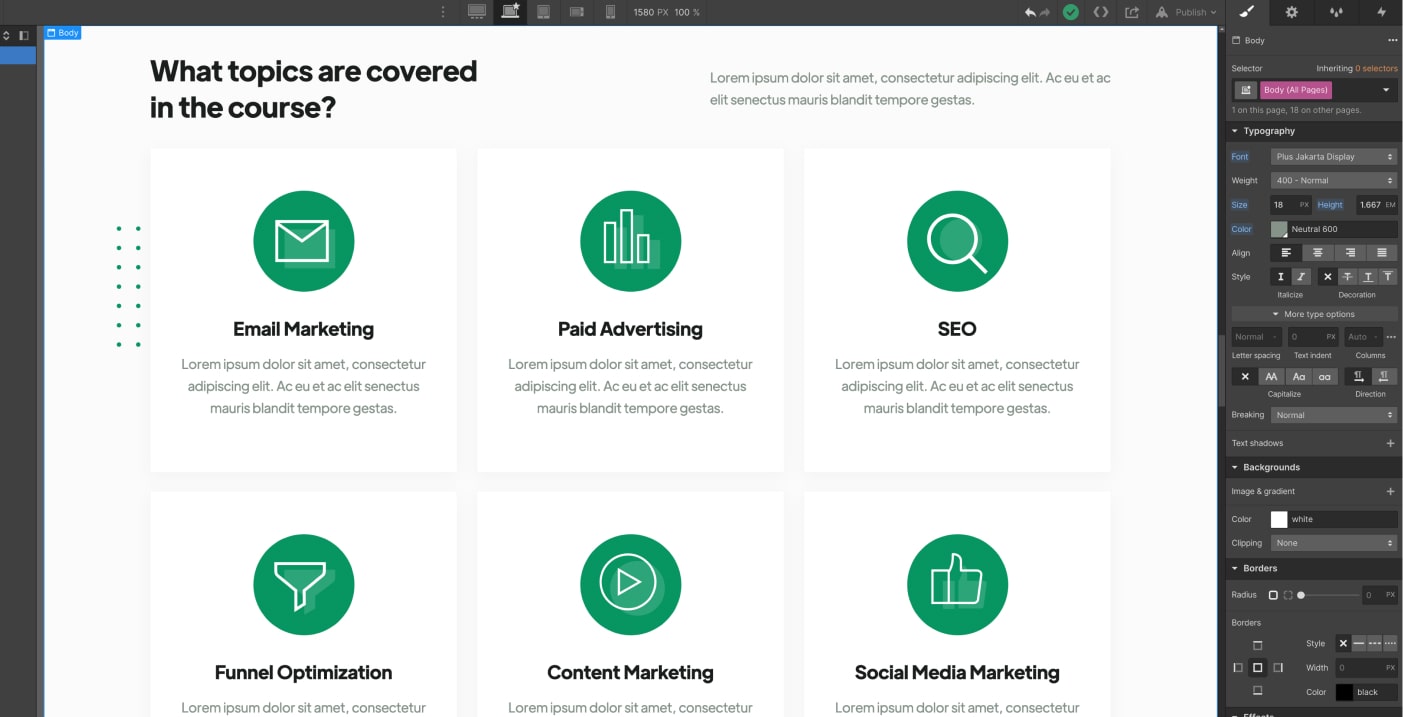The height and width of the screenshot is (717, 1403).
Task: Switch to the Style panel tab
Action: [x=1247, y=12]
